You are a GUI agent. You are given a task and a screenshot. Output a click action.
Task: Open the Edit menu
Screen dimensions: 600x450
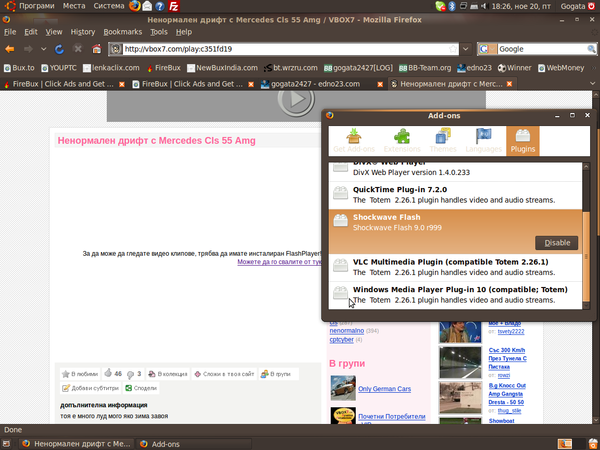click(31, 32)
